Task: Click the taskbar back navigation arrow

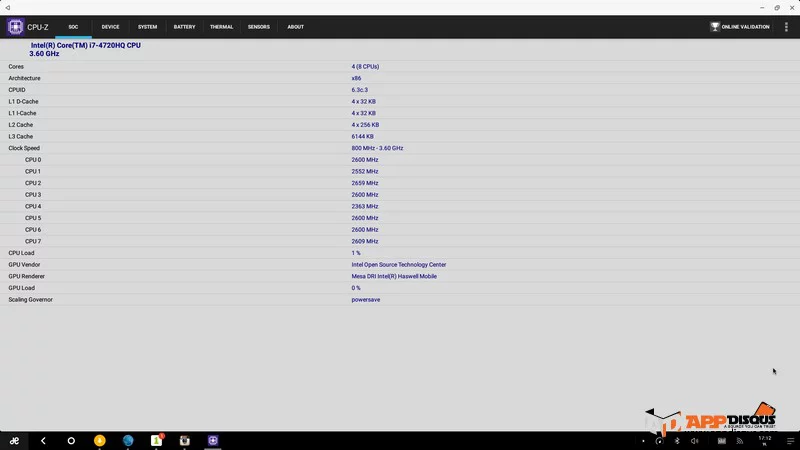Action: pos(43,441)
